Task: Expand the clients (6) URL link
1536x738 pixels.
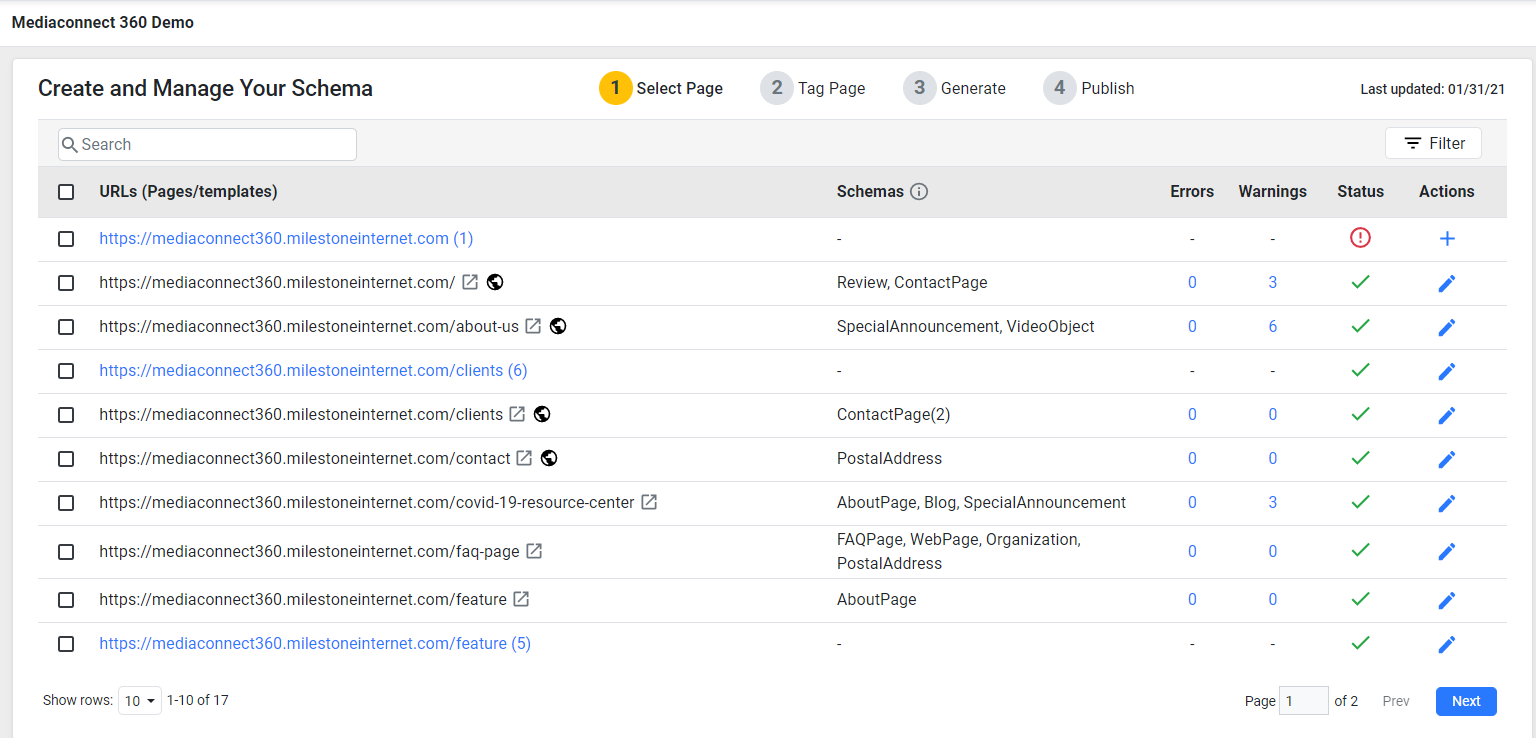Action: [x=313, y=370]
